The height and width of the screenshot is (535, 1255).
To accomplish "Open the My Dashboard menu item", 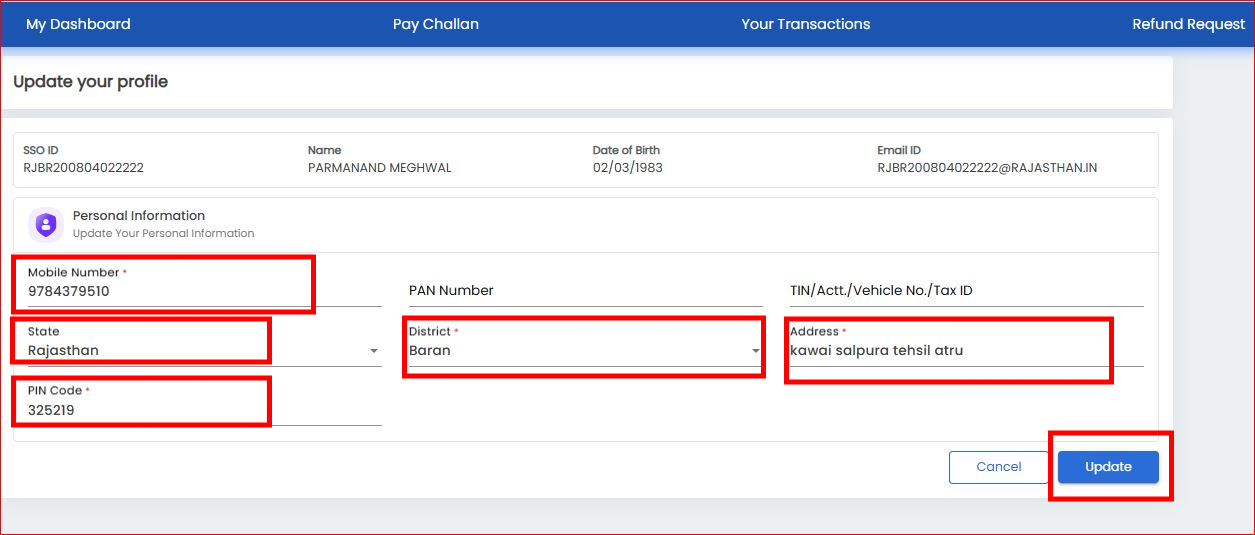I will click(x=78, y=24).
